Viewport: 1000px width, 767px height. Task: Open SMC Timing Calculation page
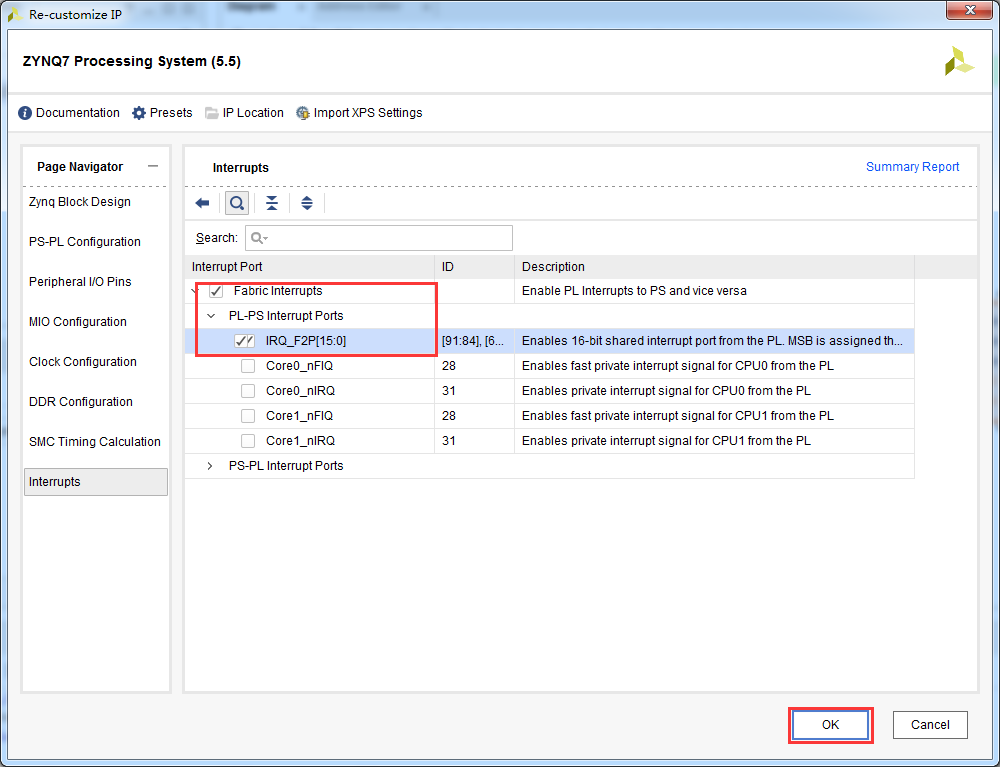pyautogui.click(x=96, y=442)
